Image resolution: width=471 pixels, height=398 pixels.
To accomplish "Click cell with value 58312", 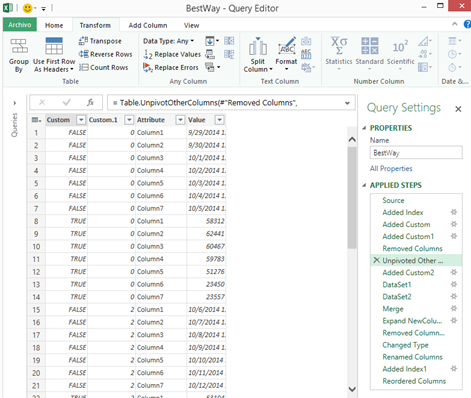I will [206, 221].
